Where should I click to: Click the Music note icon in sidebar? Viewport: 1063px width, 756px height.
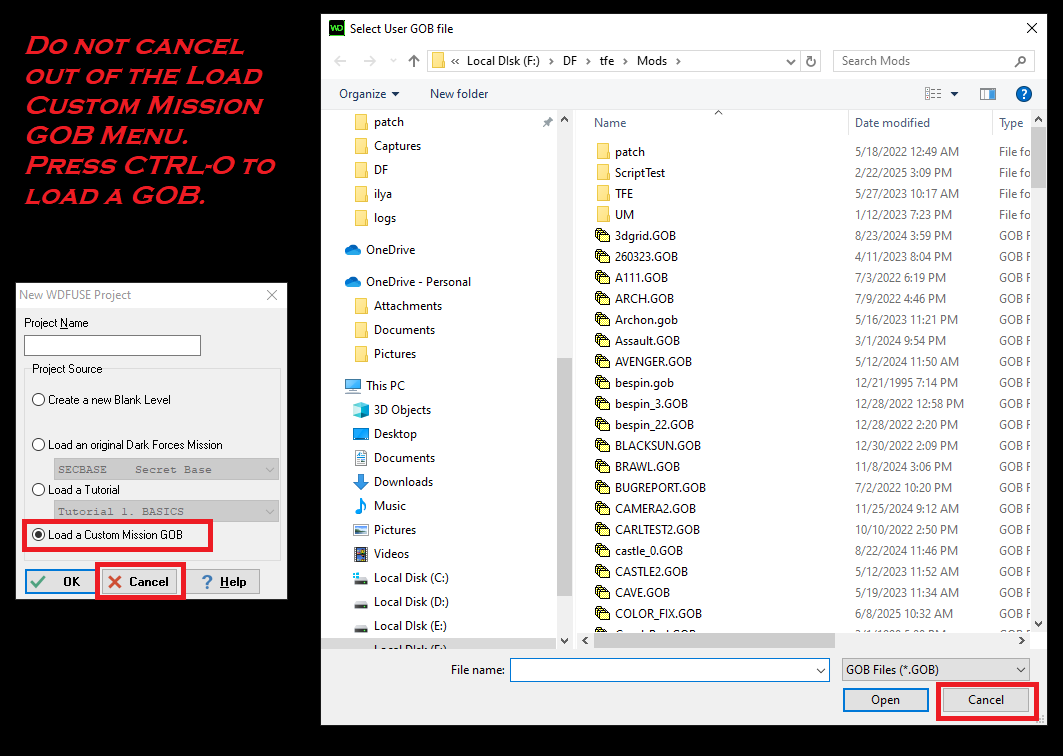[361, 506]
